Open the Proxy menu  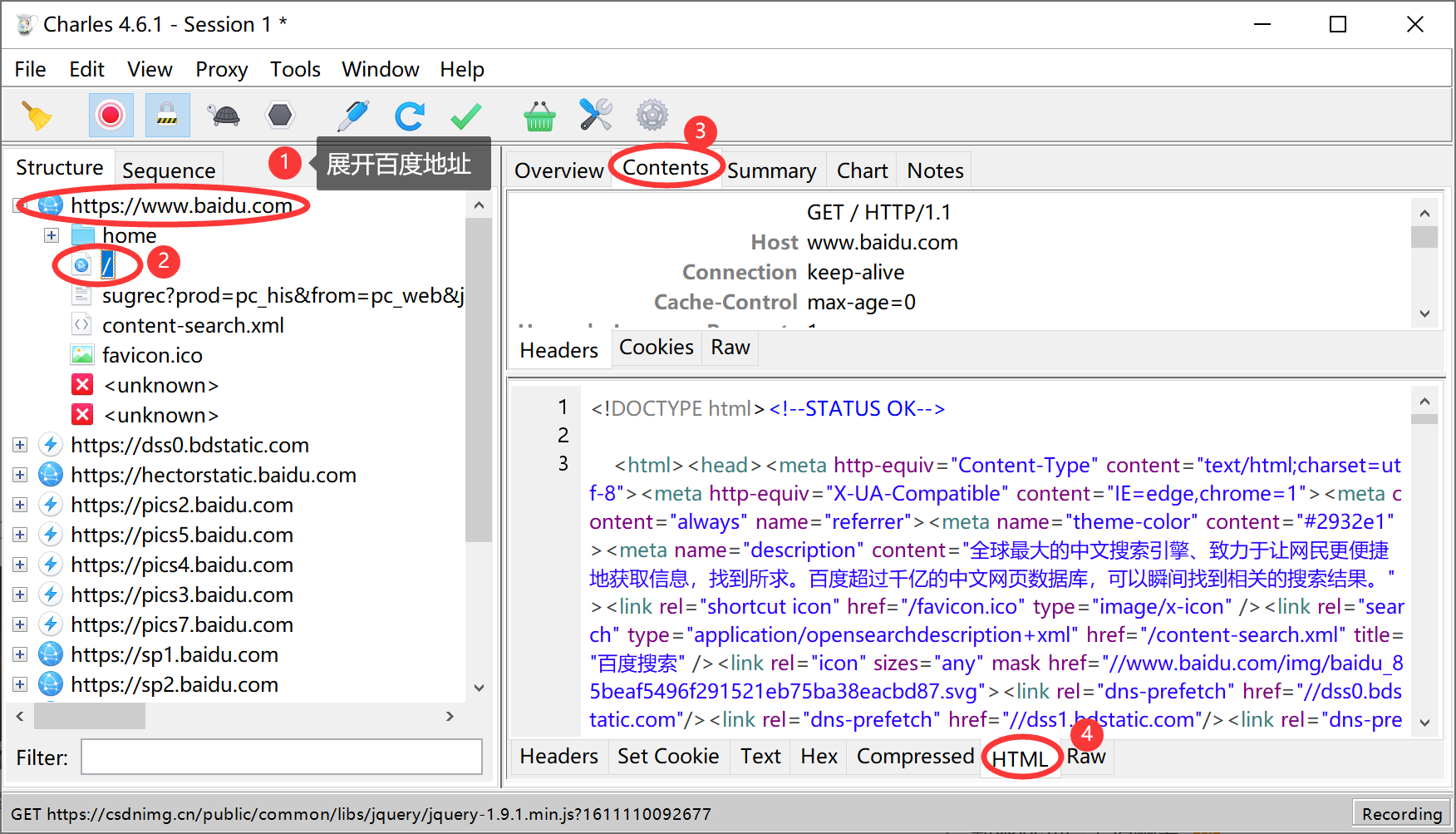(222, 69)
